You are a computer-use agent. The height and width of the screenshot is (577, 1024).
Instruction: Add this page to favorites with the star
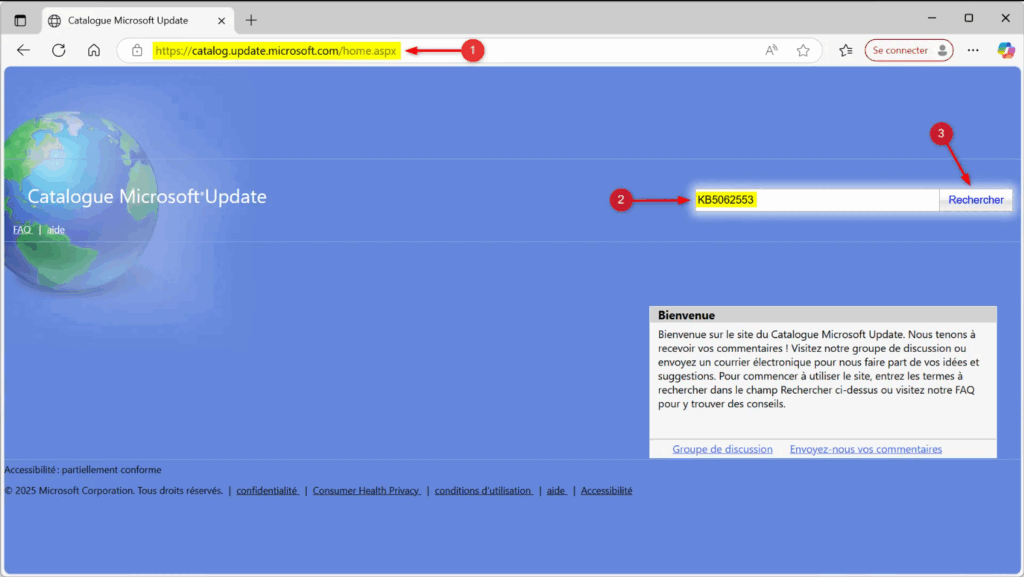point(803,50)
